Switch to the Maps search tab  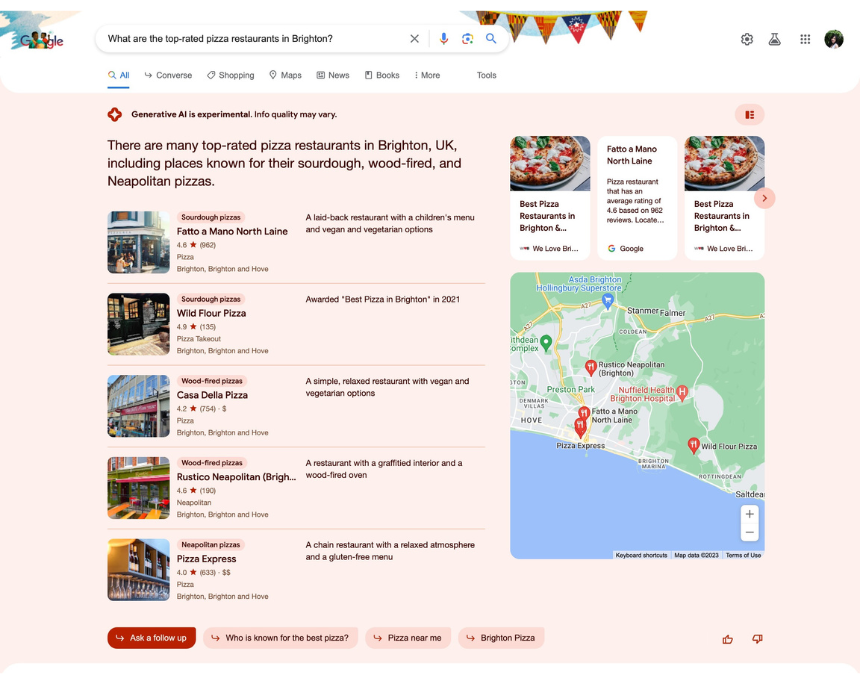[289, 75]
